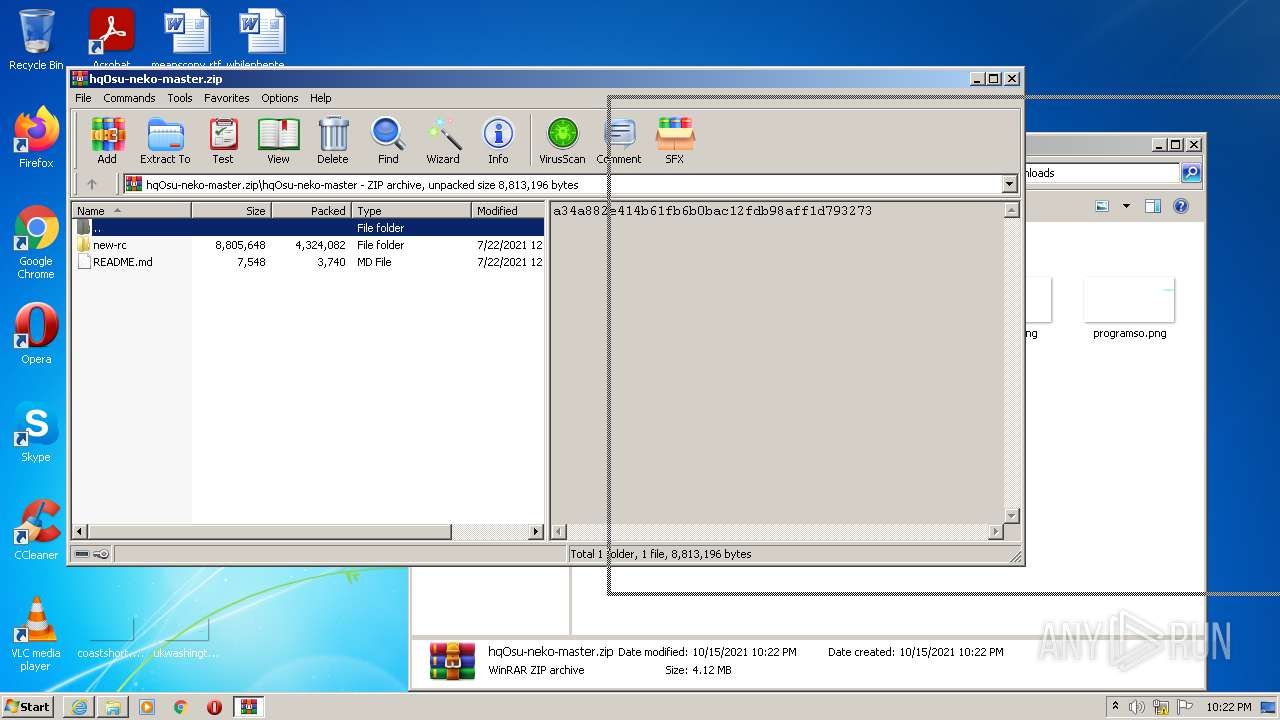Open the Comment tool
This screenshot has width=1280, height=720.
619,140
